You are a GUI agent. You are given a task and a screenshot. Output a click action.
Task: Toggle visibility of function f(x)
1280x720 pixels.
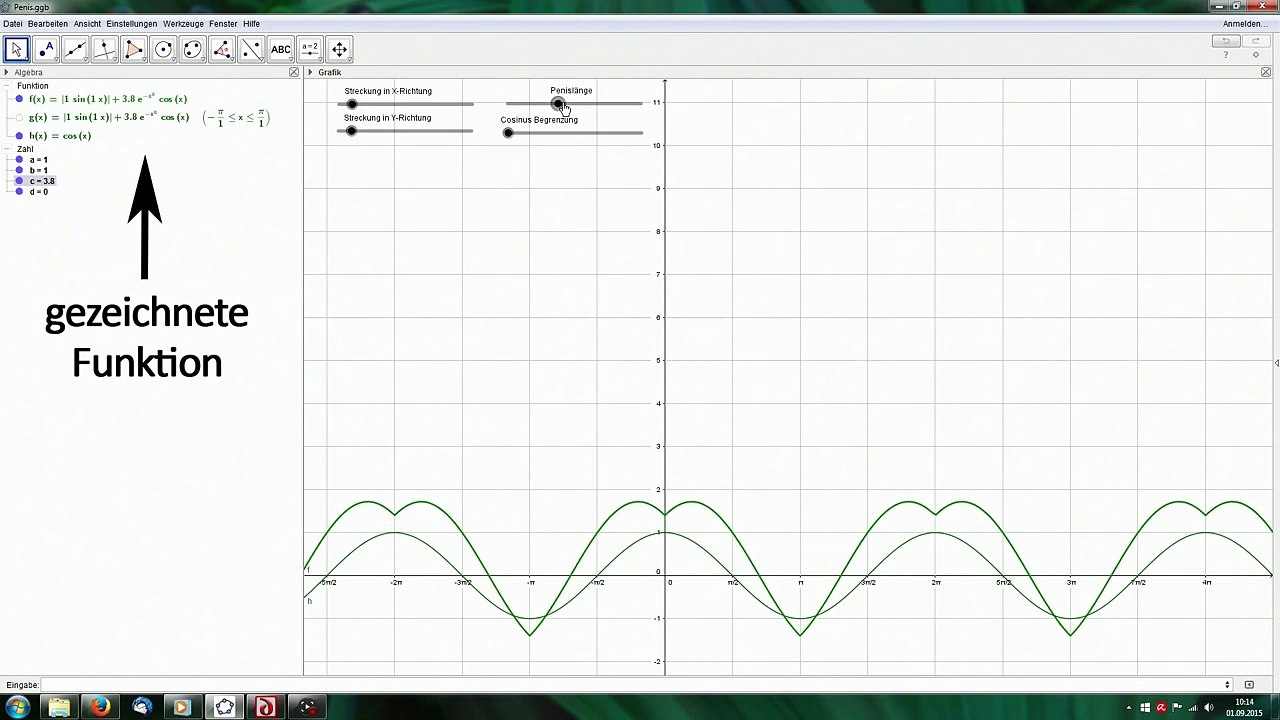click(x=19, y=99)
